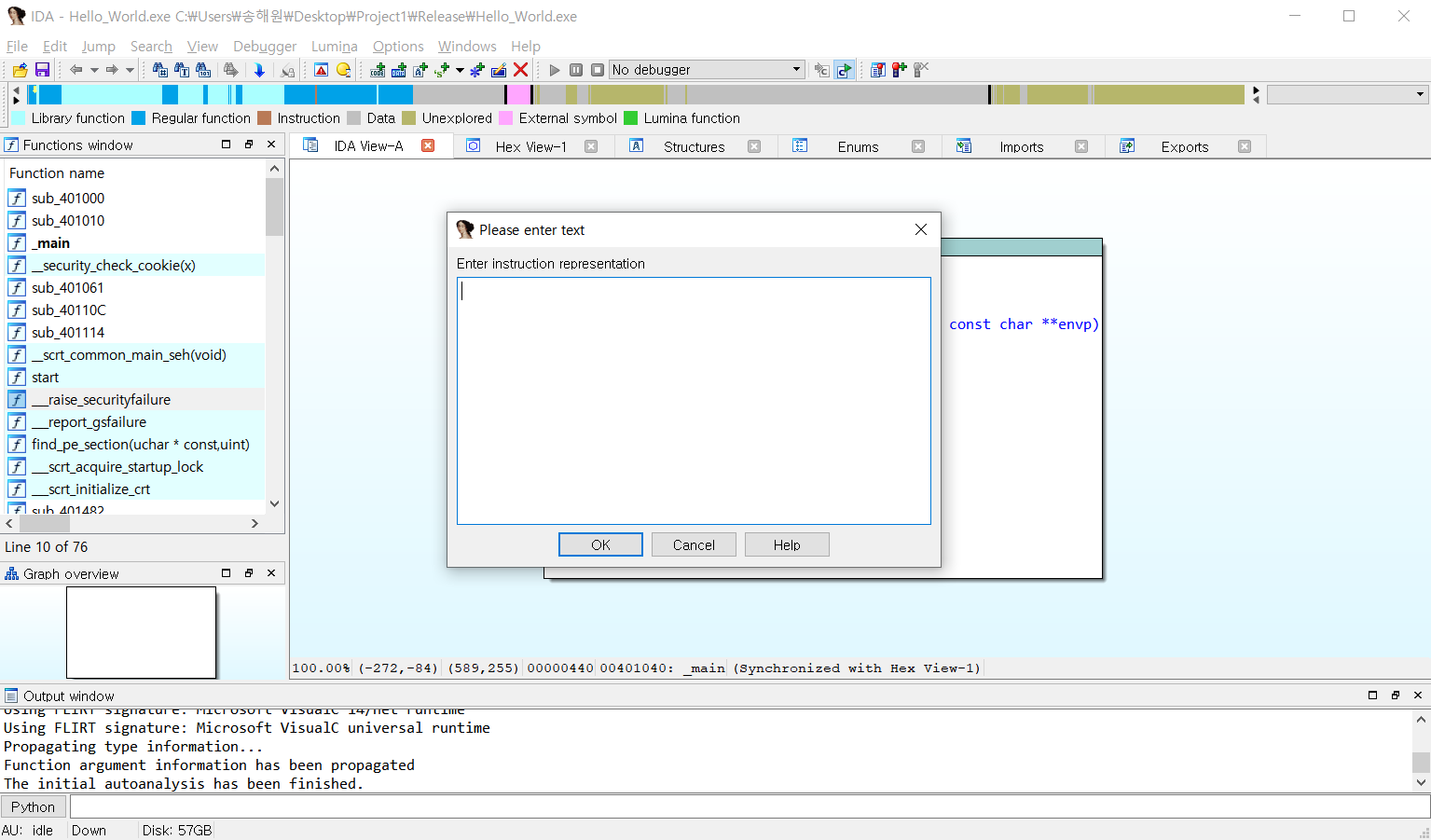Screen dimensions: 1431x840
Task: Select __report_gsfailure function
Action: 135,421
